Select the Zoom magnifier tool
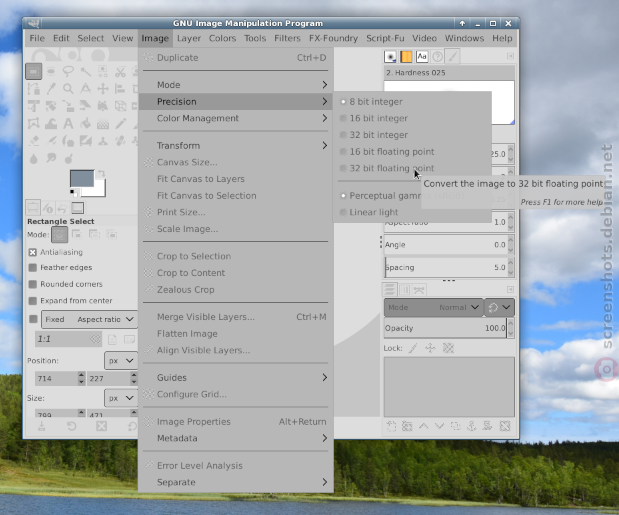 coord(68,89)
